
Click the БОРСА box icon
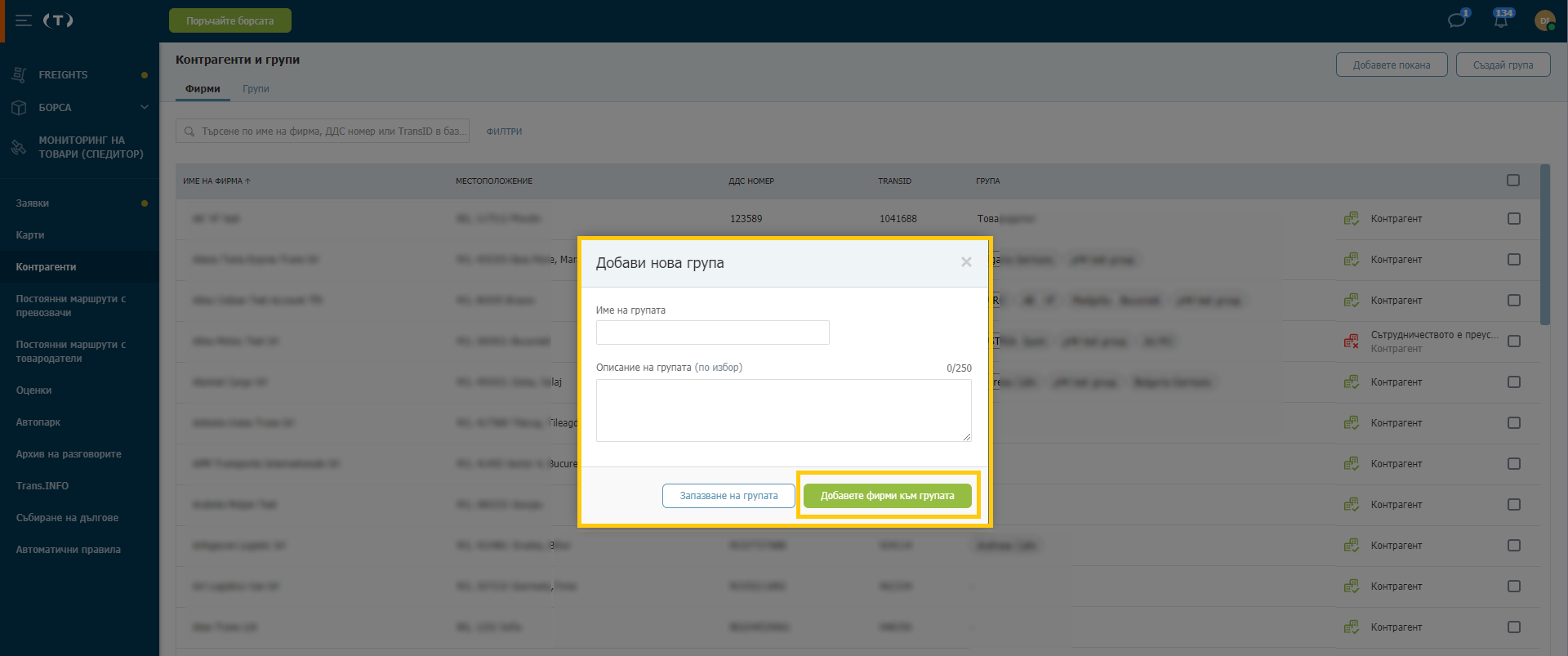(20, 107)
